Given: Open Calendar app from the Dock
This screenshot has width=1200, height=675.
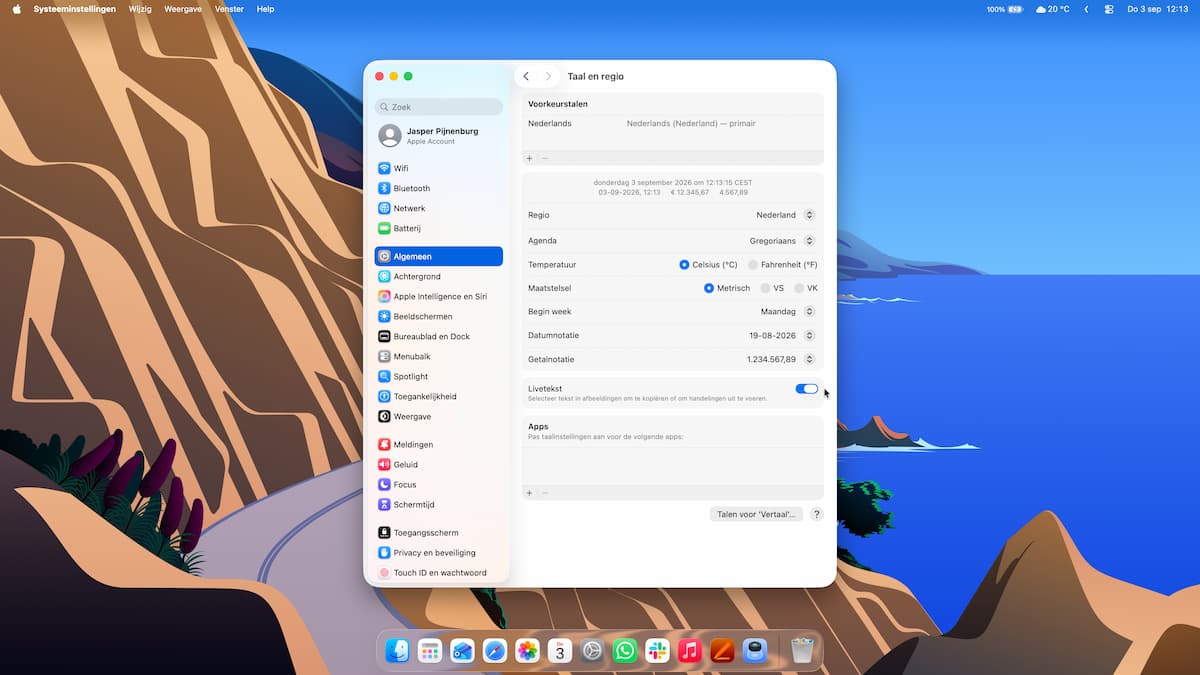Looking at the screenshot, I should 560,651.
